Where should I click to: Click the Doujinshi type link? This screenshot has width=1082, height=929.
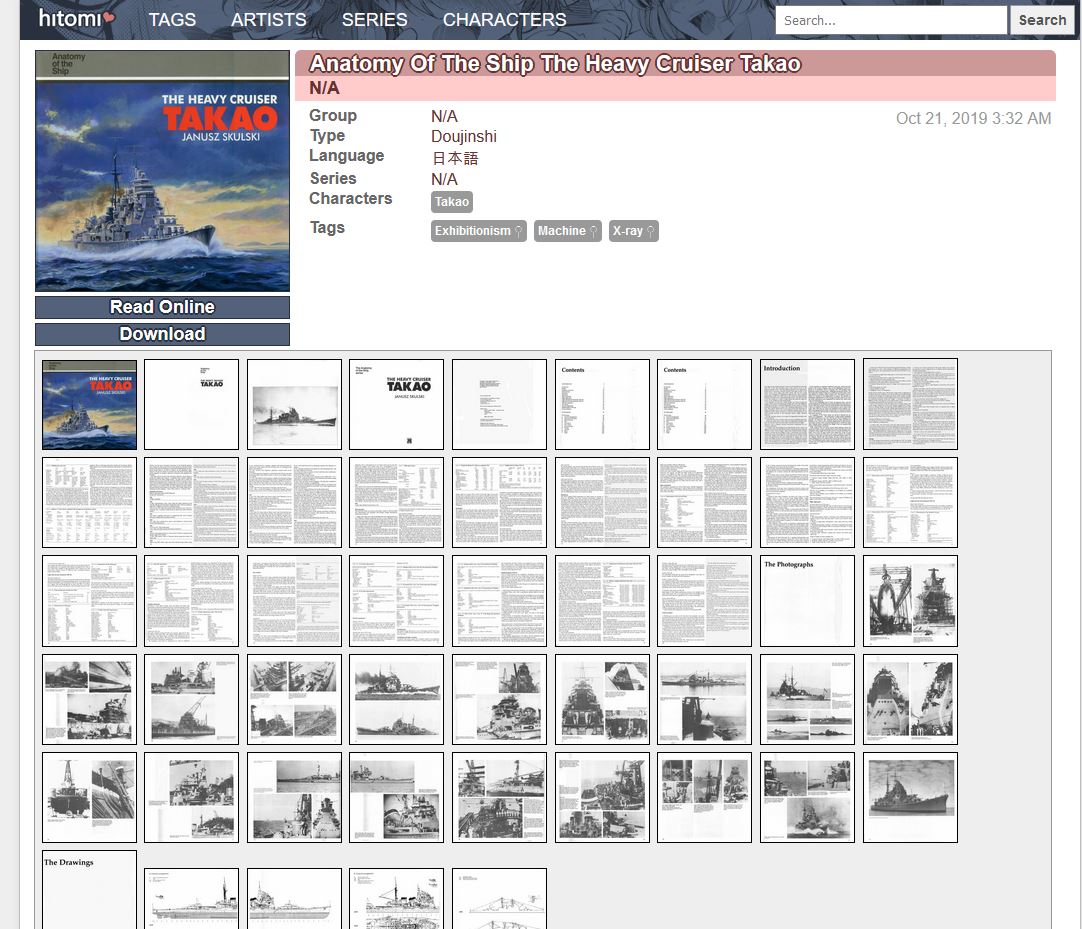click(x=463, y=136)
